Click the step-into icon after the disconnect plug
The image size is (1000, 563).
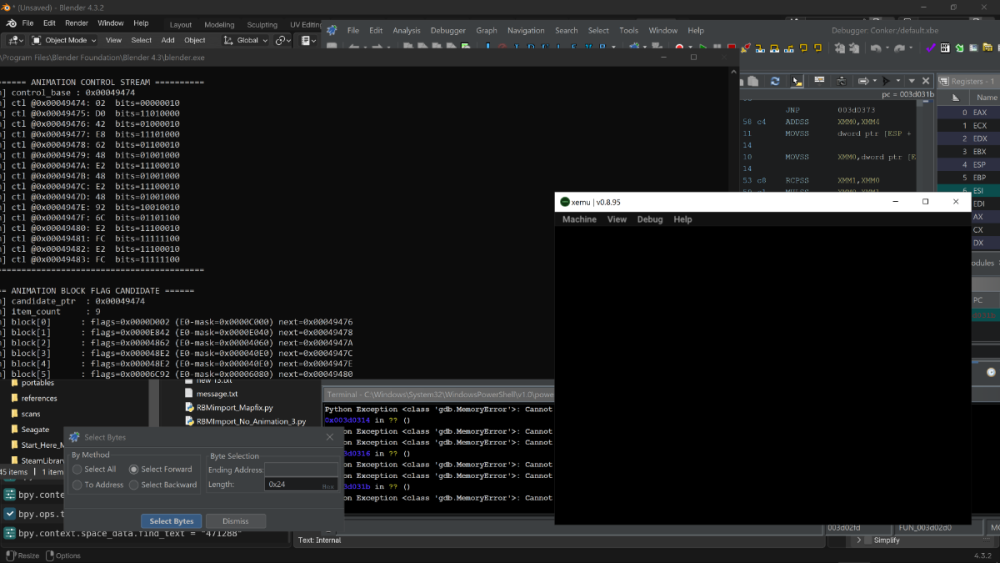click(x=760, y=48)
